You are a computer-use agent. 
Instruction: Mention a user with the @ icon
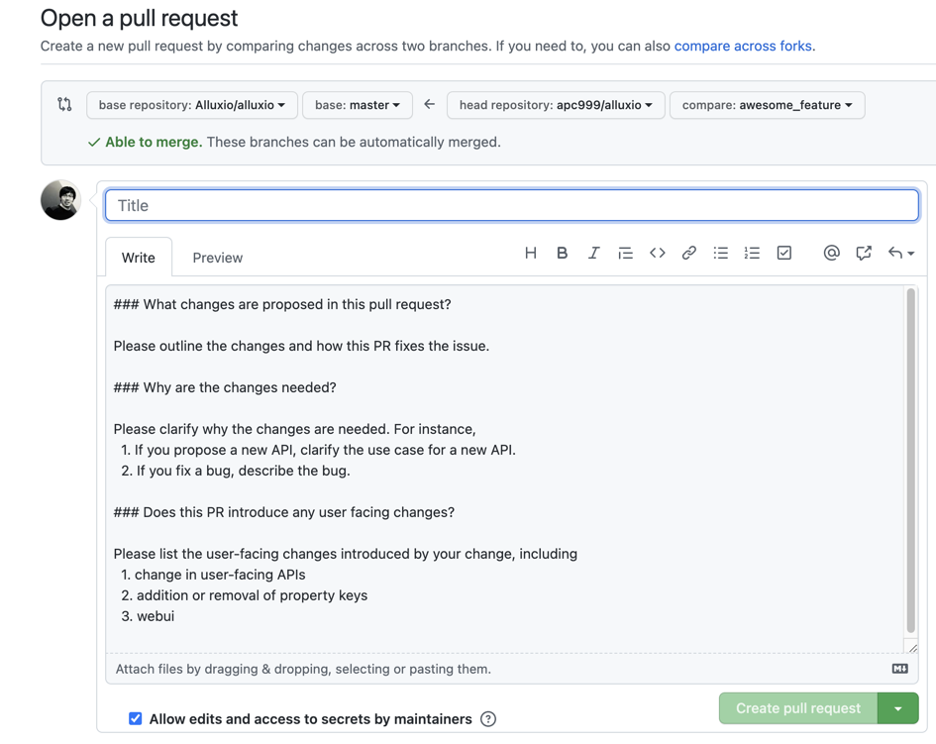point(832,253)
